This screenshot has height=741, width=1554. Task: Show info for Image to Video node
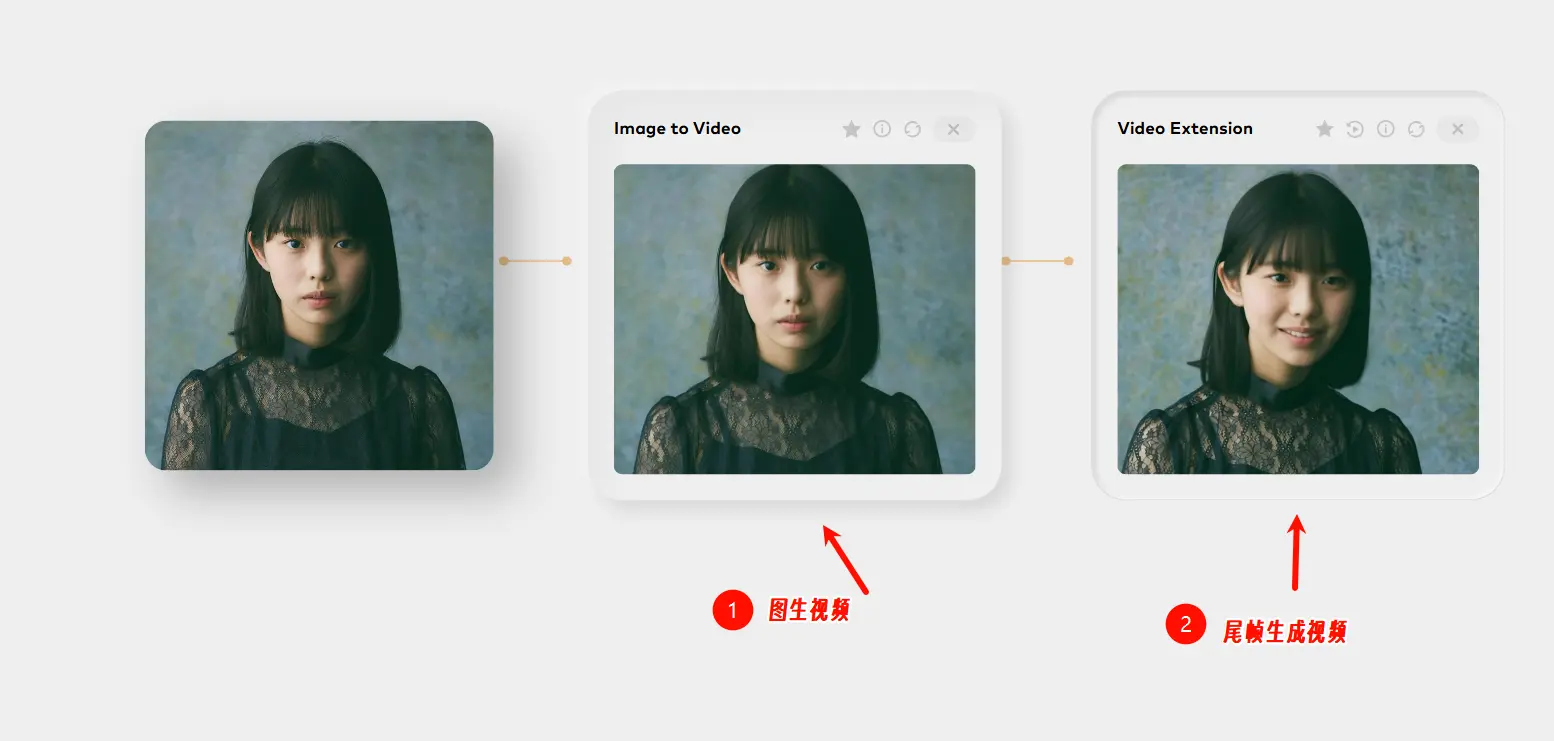pyautogui.click(x=882, y=129)
